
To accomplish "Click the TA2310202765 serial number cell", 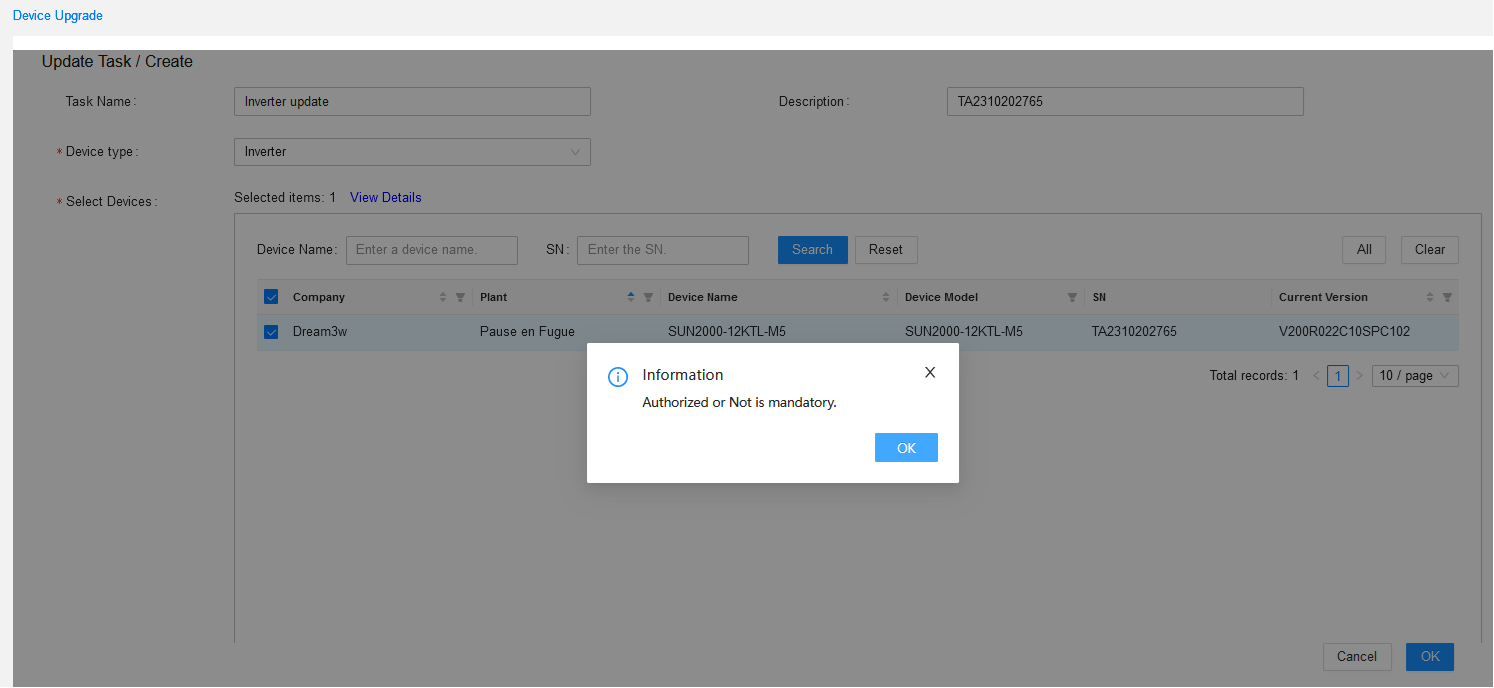I will (1134, 332).
